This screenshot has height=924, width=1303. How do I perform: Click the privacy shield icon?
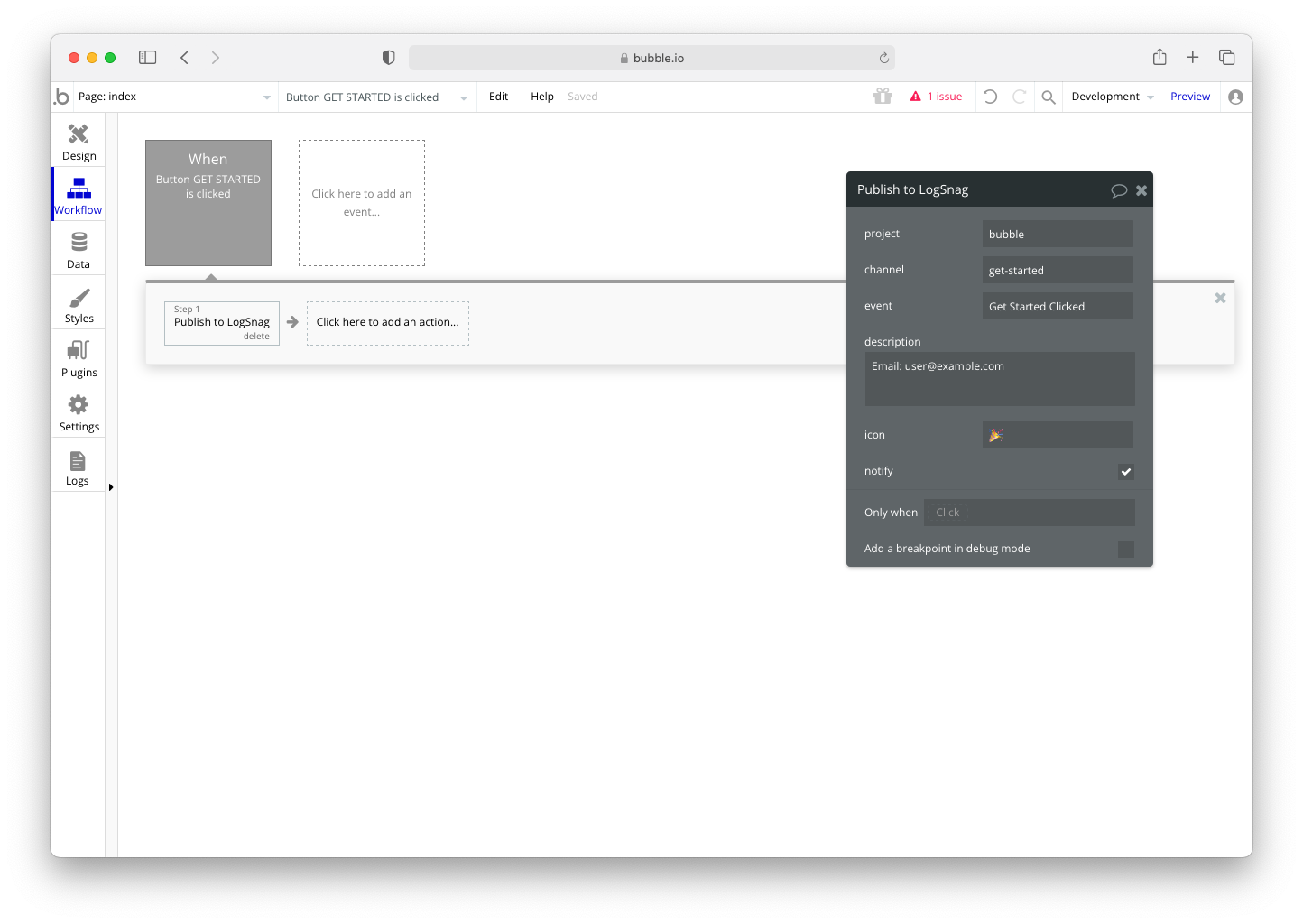point(388,58)
